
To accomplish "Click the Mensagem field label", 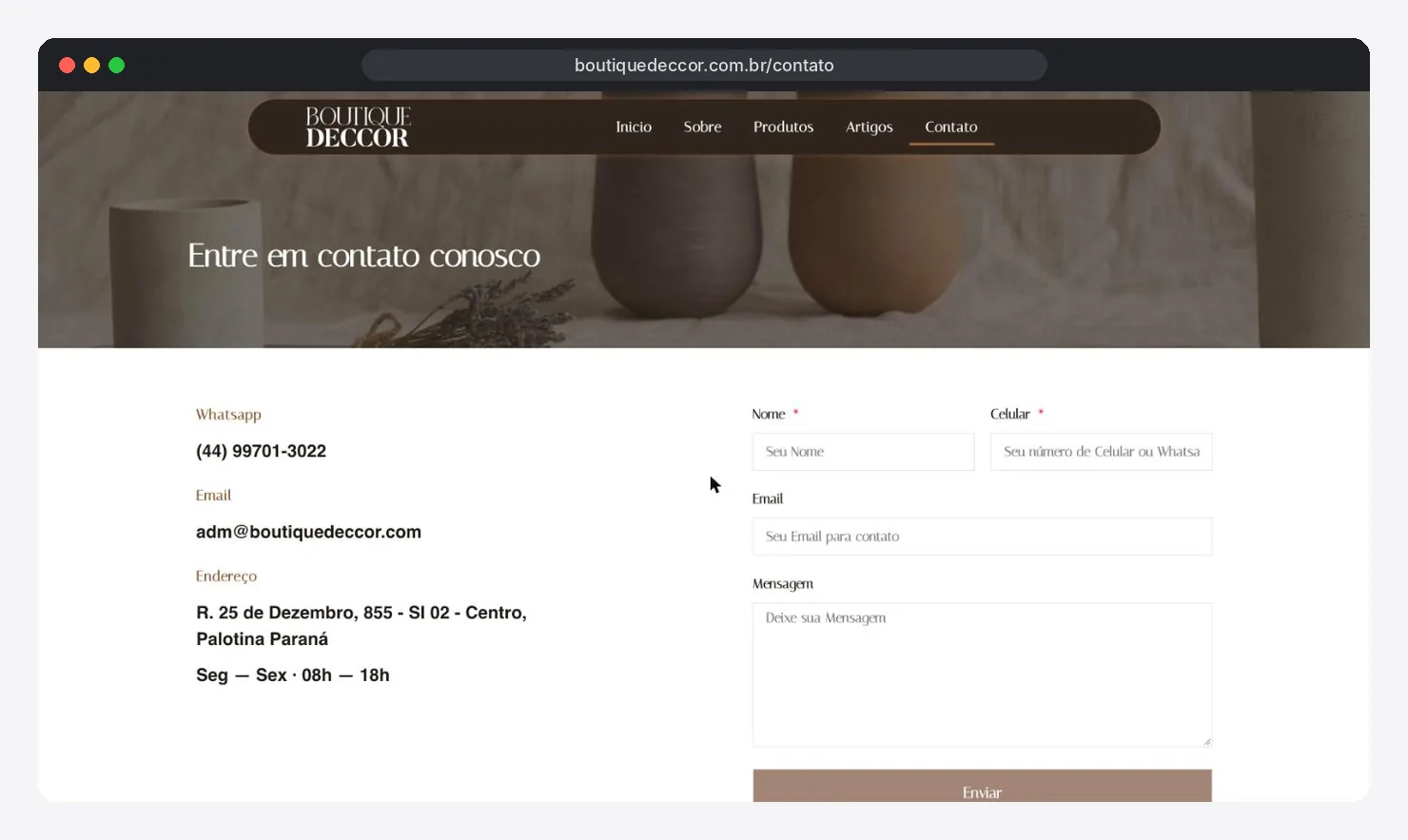I will click(783, 583).
